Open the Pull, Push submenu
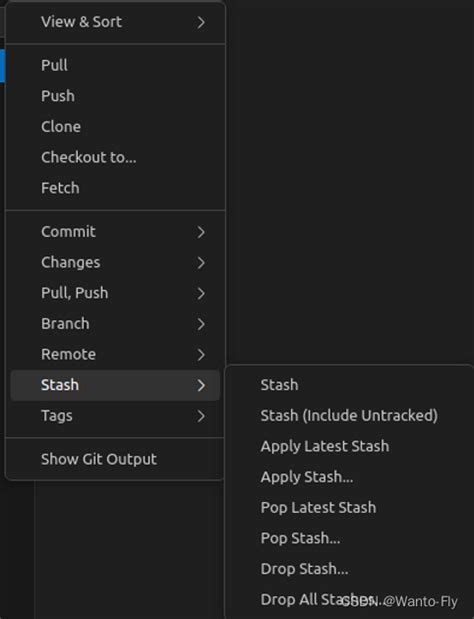The image size is (474, 619). 115,293
